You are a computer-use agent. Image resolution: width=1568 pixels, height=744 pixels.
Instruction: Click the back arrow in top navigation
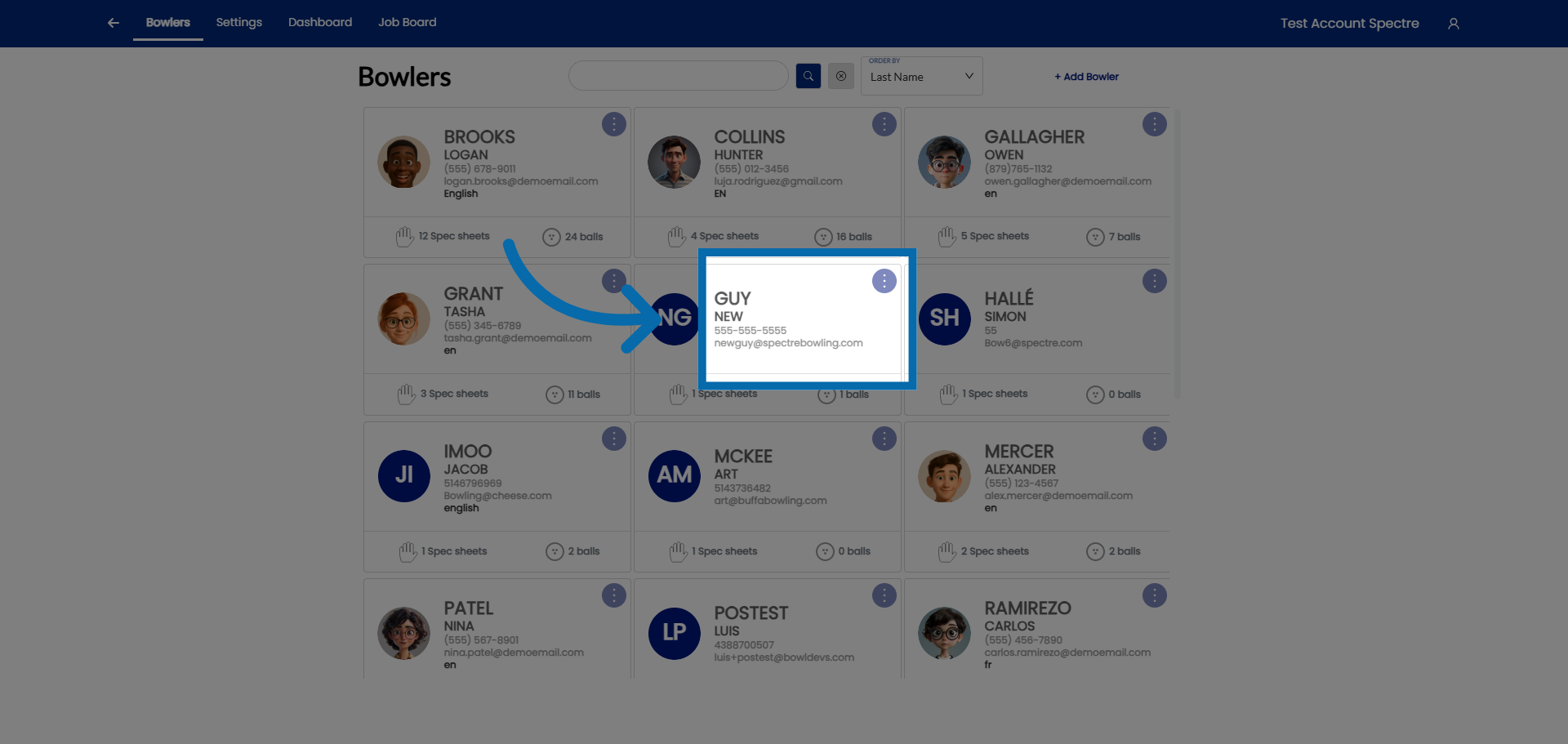pos(114,23)
